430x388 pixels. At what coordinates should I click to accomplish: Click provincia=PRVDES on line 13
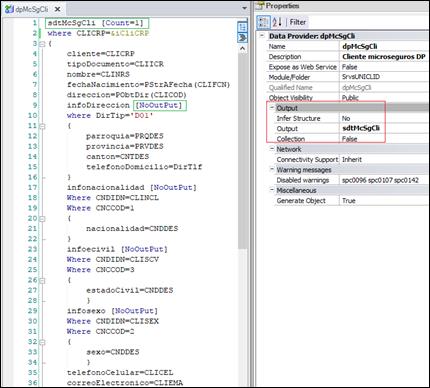tap(125, 146)
